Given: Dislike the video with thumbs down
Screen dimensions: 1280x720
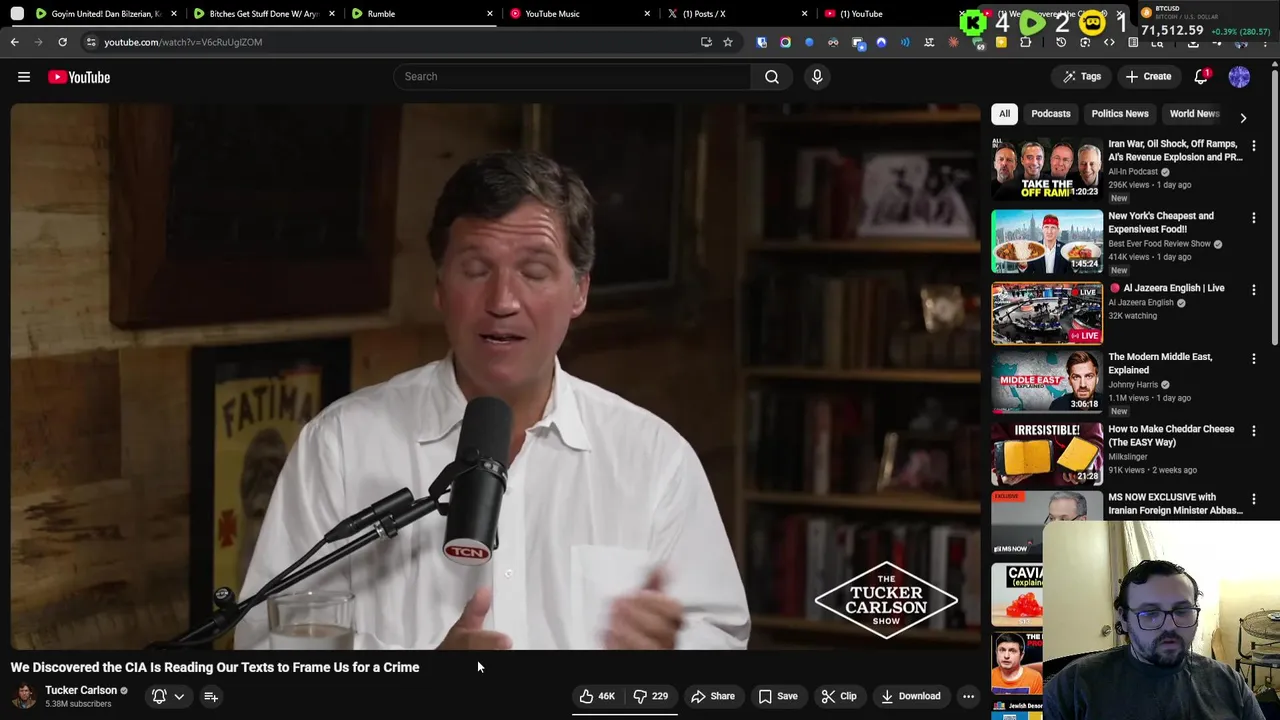Looking at the screenshot, I should pyautogui.click(x=650, y=696).
